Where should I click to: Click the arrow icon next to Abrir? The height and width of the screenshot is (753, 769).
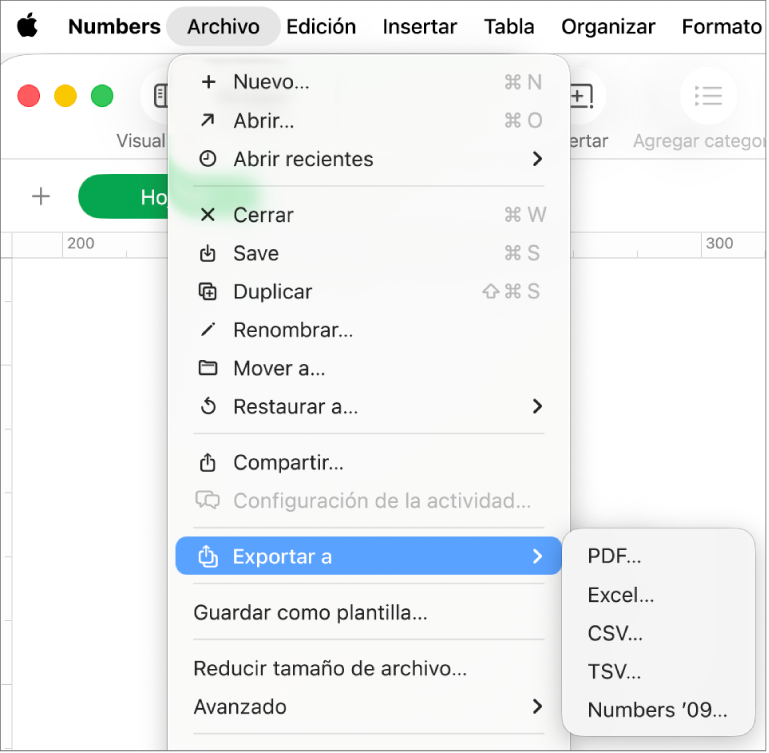click(208, 120)
